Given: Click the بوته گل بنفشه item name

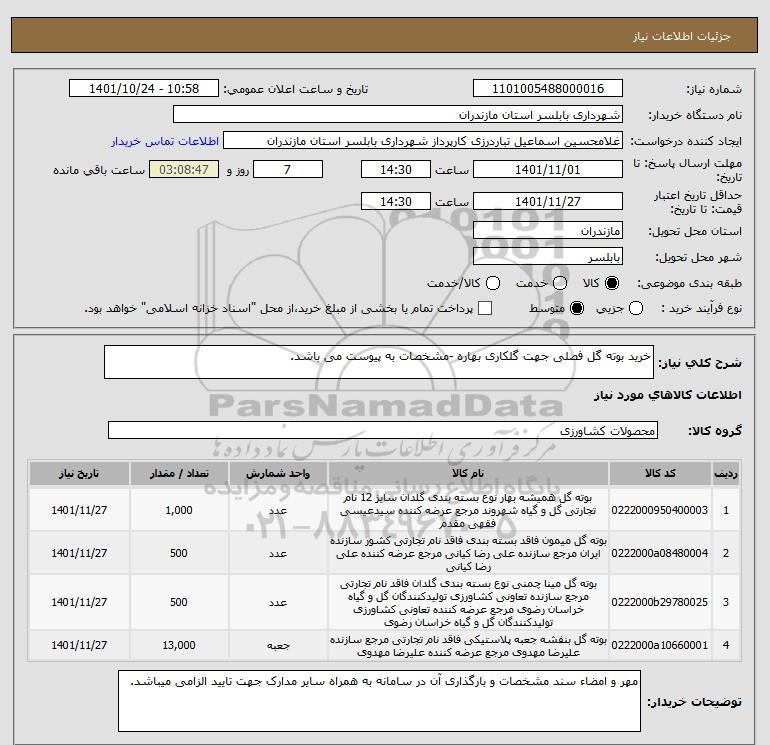Looking at the screenshot, I should 468,646.
